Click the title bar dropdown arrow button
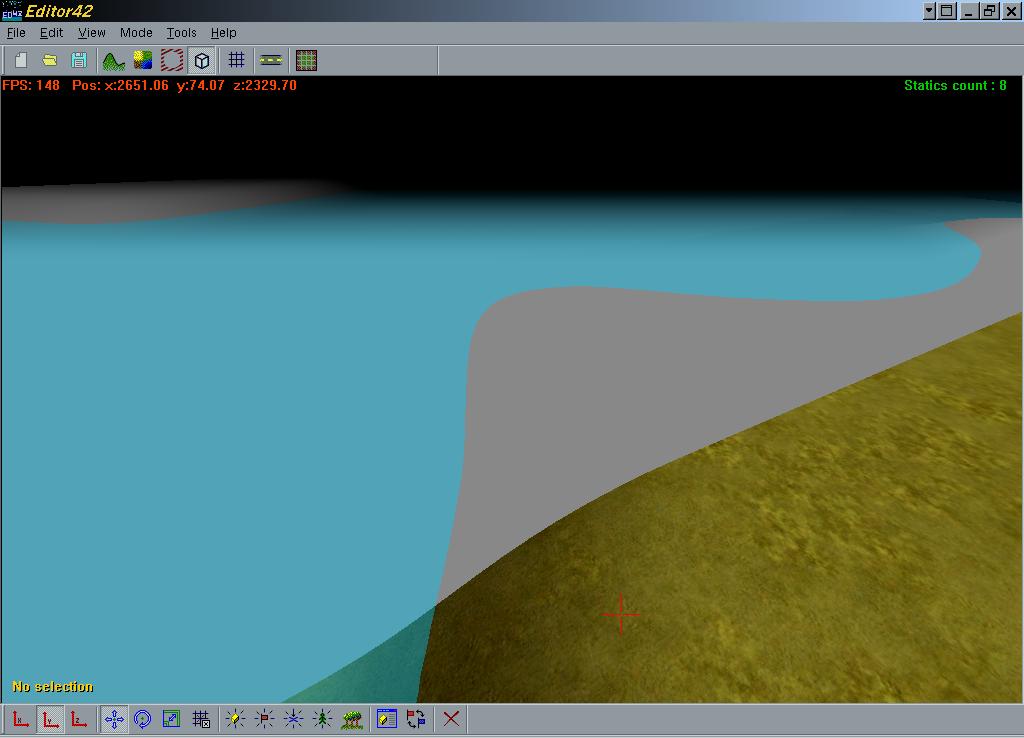1024x738 pixels. [x=929, y=11]
